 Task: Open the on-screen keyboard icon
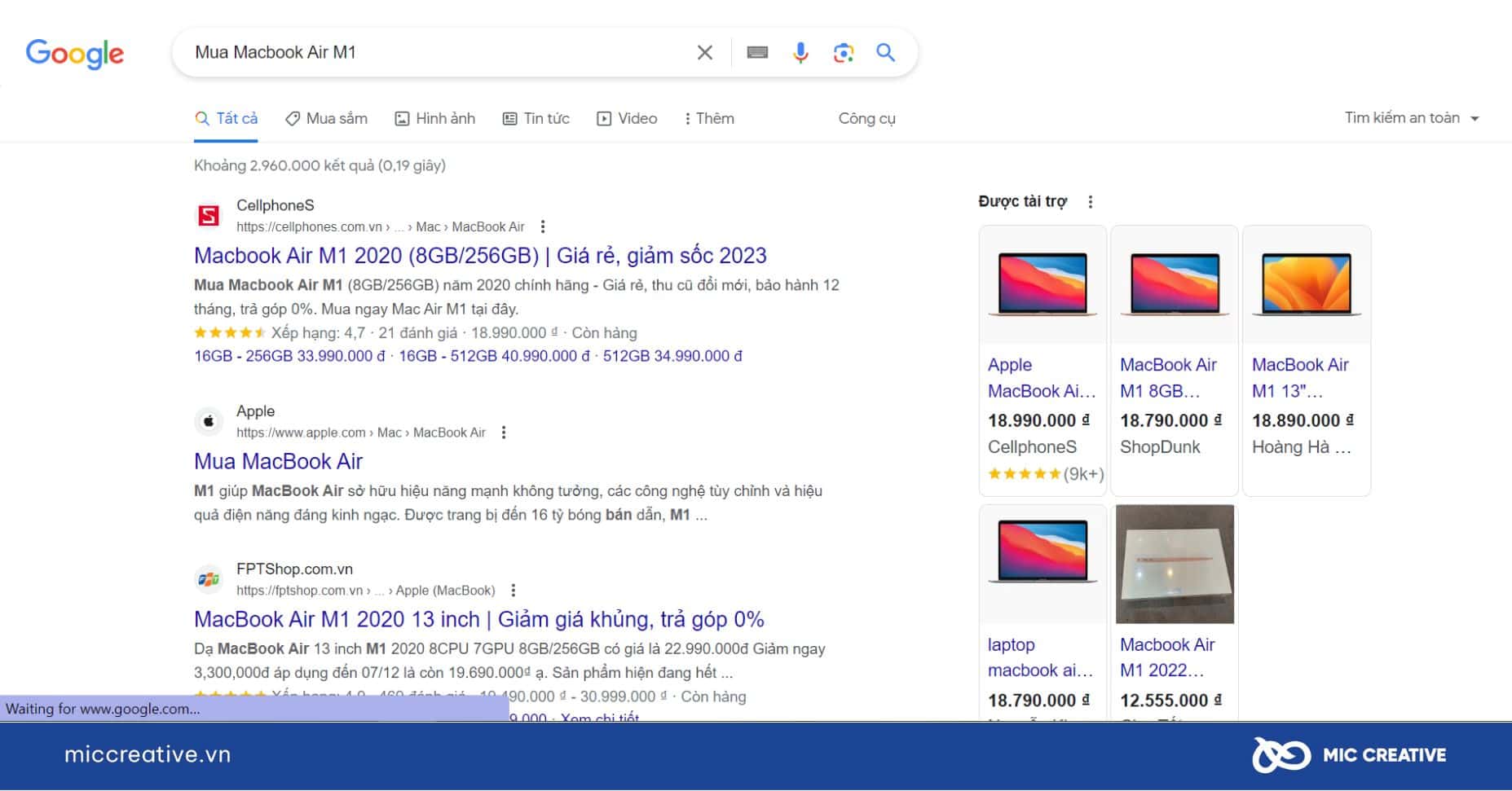coord(757,53)
